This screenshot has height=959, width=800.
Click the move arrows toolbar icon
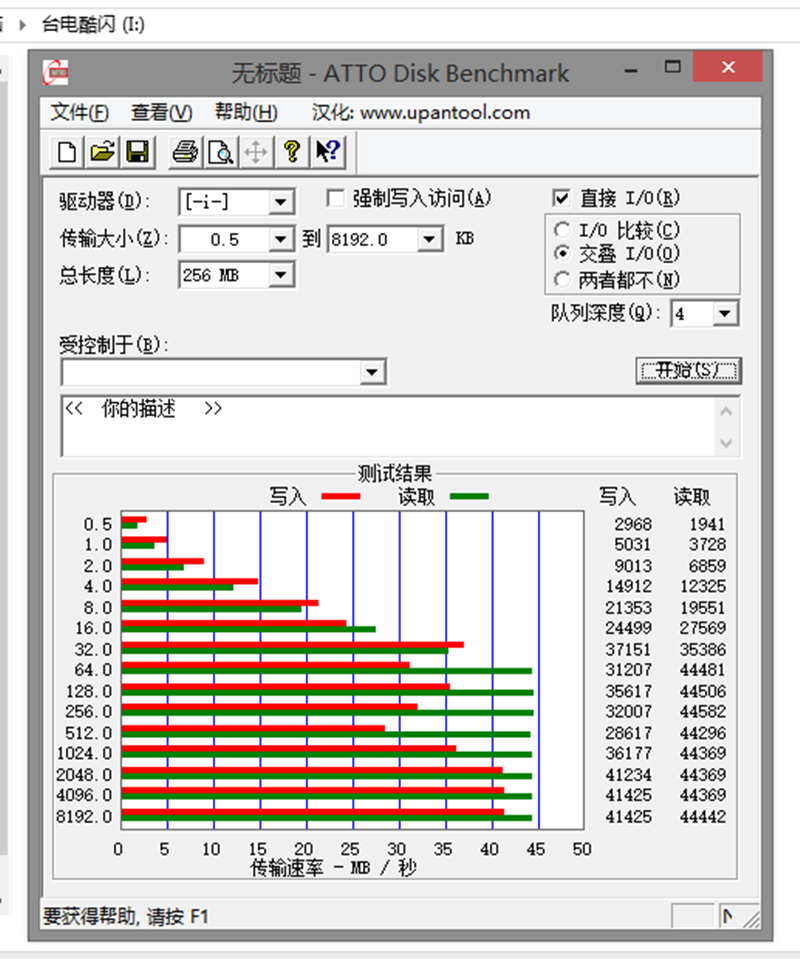256,152
